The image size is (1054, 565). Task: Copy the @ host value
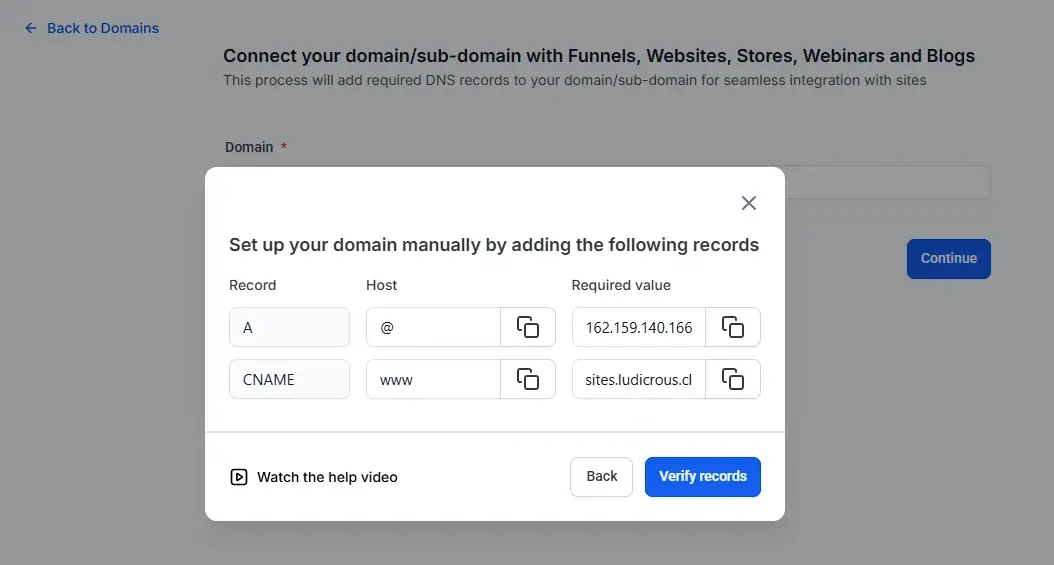click(x=528, y=327)
